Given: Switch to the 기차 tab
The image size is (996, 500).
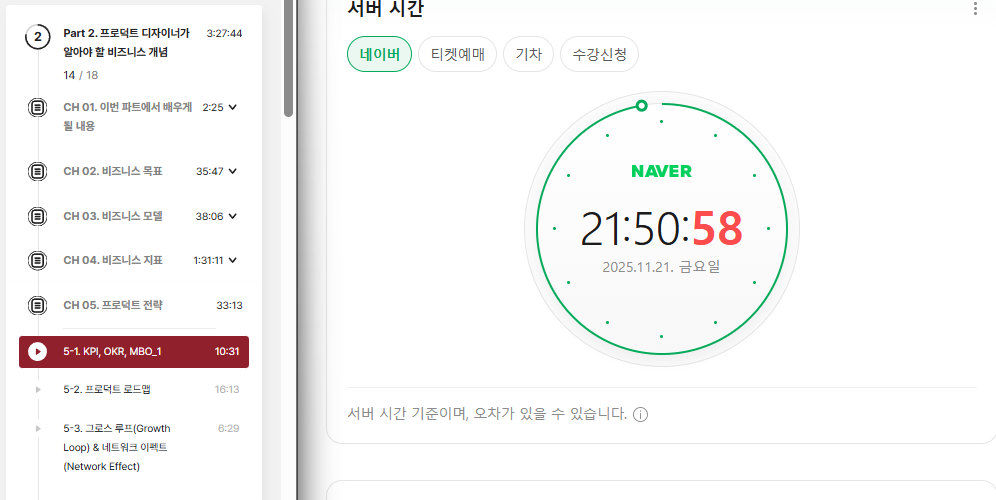Looking at the screenshot, I should coord(528,54).
